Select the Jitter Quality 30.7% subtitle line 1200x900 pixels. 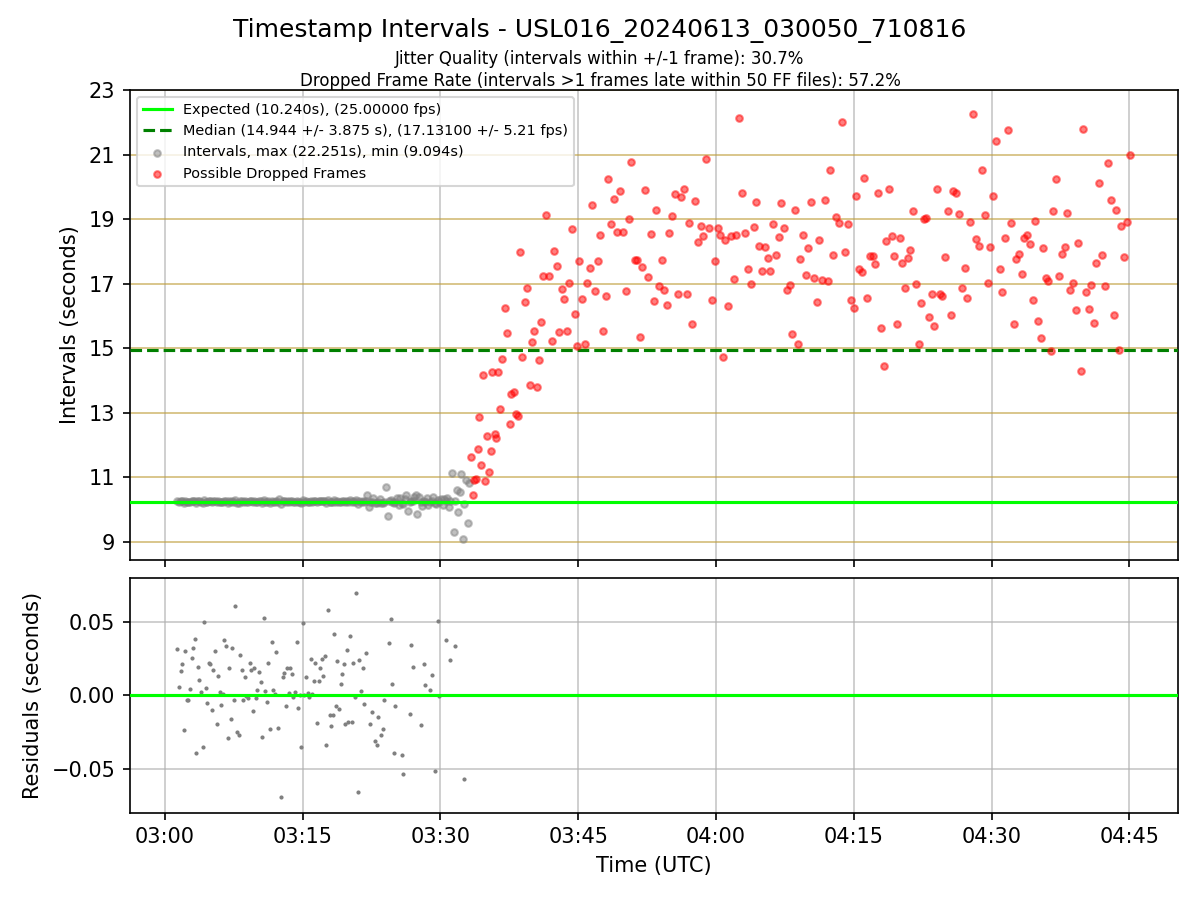[599, 58]
